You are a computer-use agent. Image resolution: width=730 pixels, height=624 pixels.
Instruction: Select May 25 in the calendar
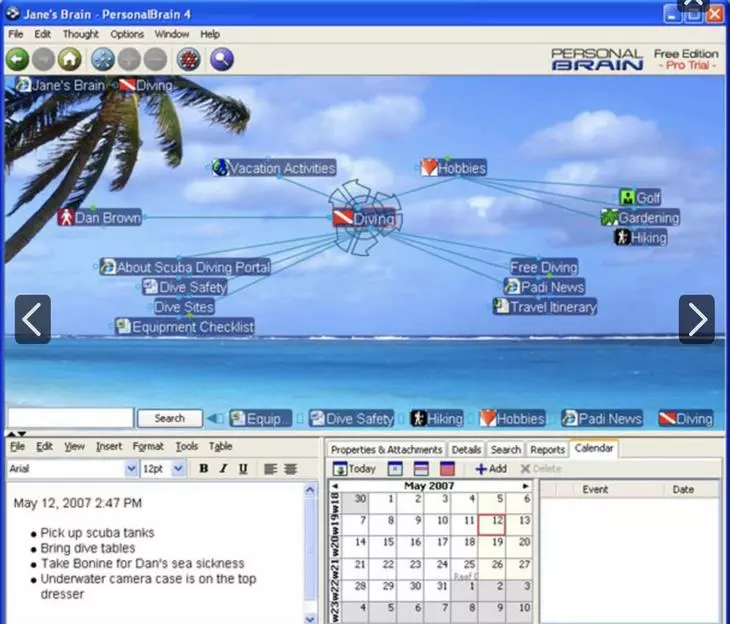pyautogui.click(x=465, y=568)
